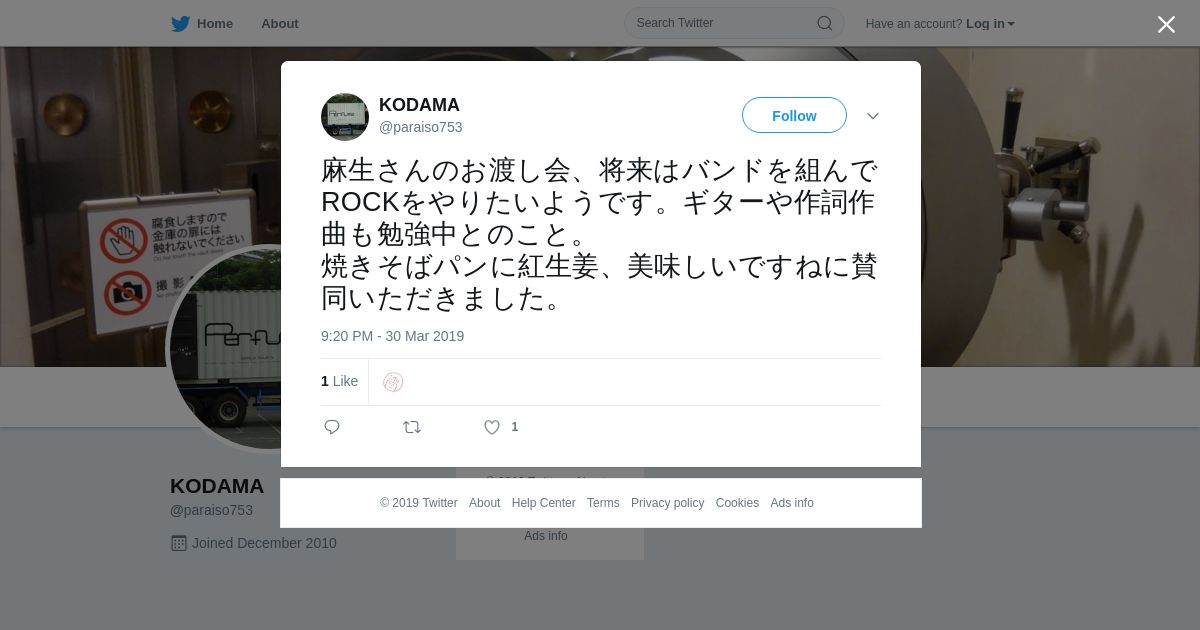
Task: Open the tweet timestamp link
Action: pos(392,336)
